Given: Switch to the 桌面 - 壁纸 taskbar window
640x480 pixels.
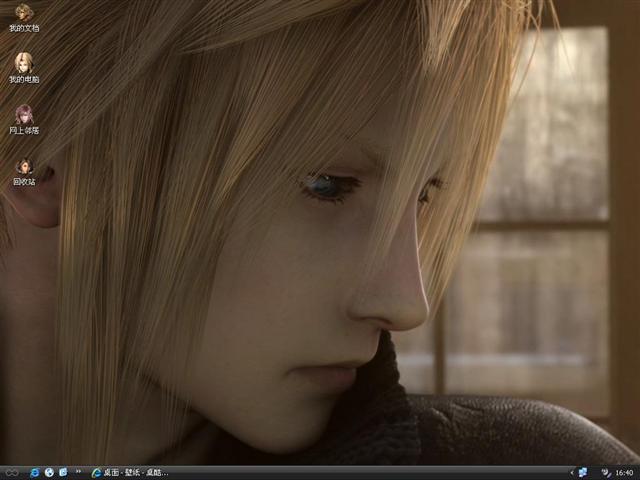Looking at the screenshot, I should (x=130, y=473).
